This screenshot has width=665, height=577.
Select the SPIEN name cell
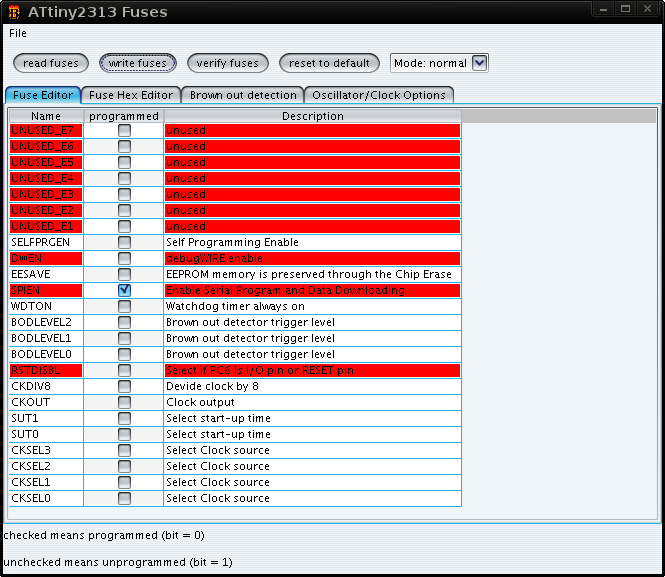(46, 290)
